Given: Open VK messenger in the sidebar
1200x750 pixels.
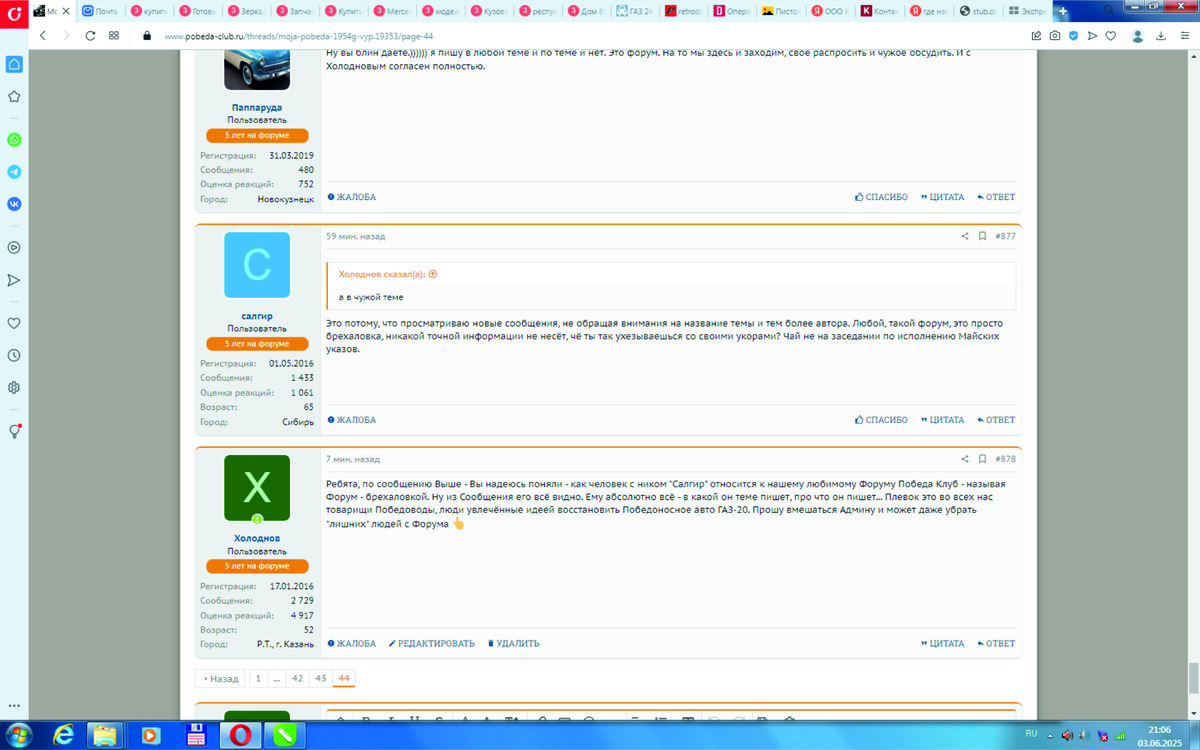Looking at the screenshot, I should click(x=14, y=203).
